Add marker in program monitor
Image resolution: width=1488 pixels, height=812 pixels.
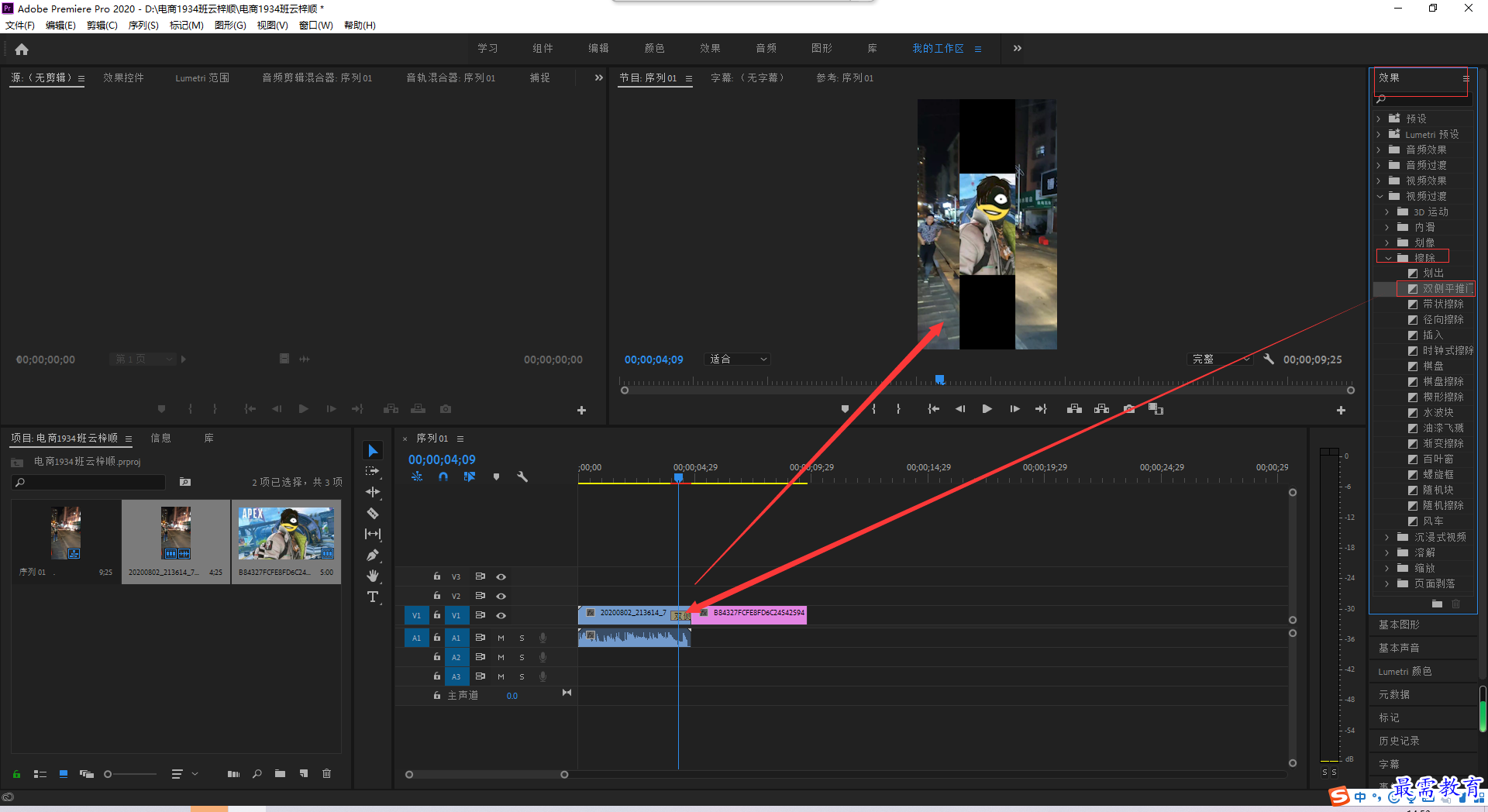click(x=845, y=409)
